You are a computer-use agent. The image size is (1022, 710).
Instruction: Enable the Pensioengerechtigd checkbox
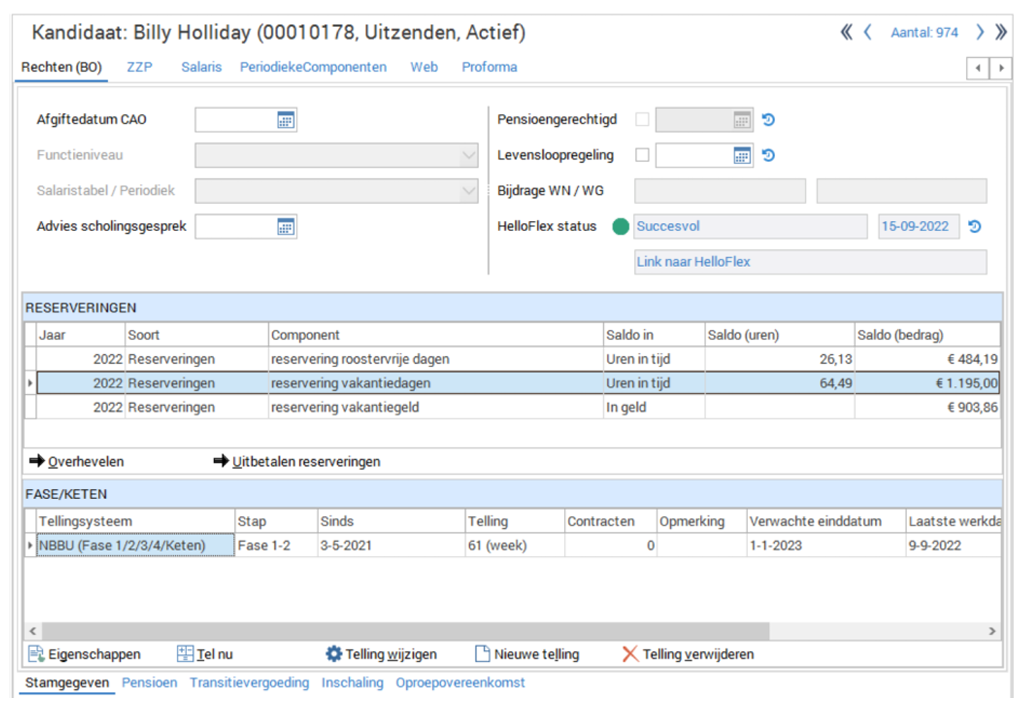(642, 120)
